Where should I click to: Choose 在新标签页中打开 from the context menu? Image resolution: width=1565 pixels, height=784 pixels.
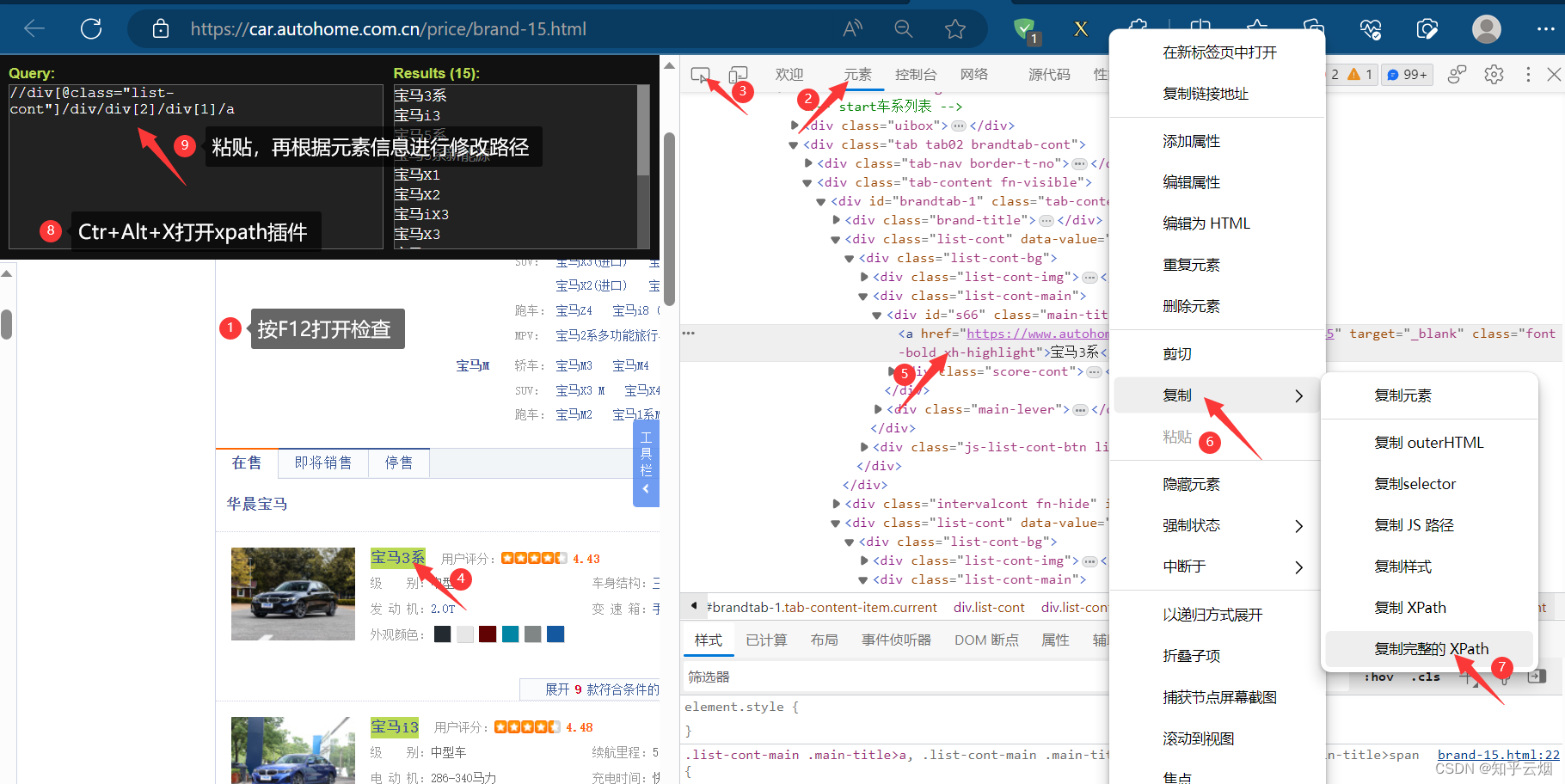pyautogui.click(x=1218, y=52)
